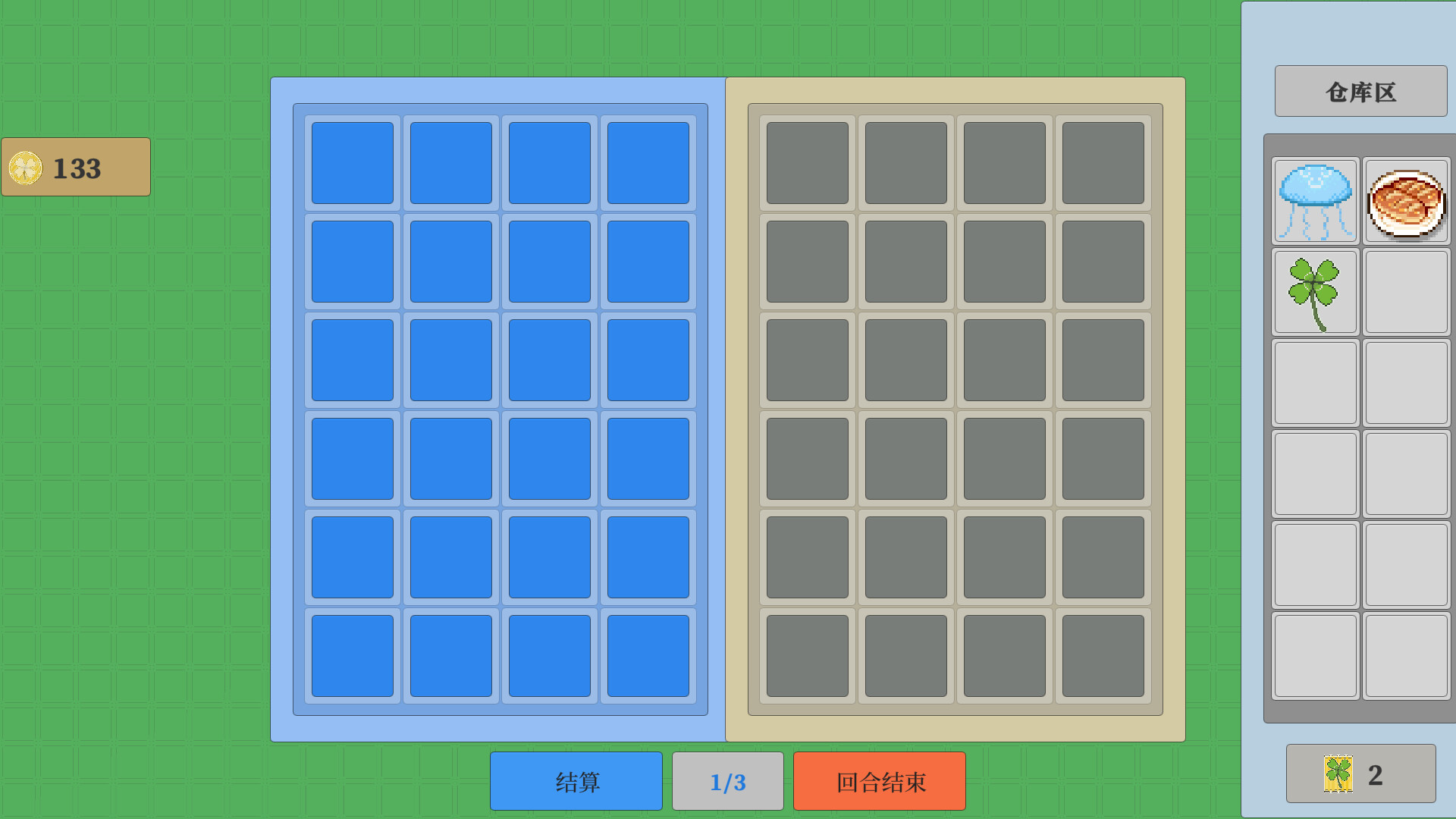This screenshot has width=1456, height=819.
Task: Select top-right blue grid tile
Action: pyautogui.click(x=648, y=163)
